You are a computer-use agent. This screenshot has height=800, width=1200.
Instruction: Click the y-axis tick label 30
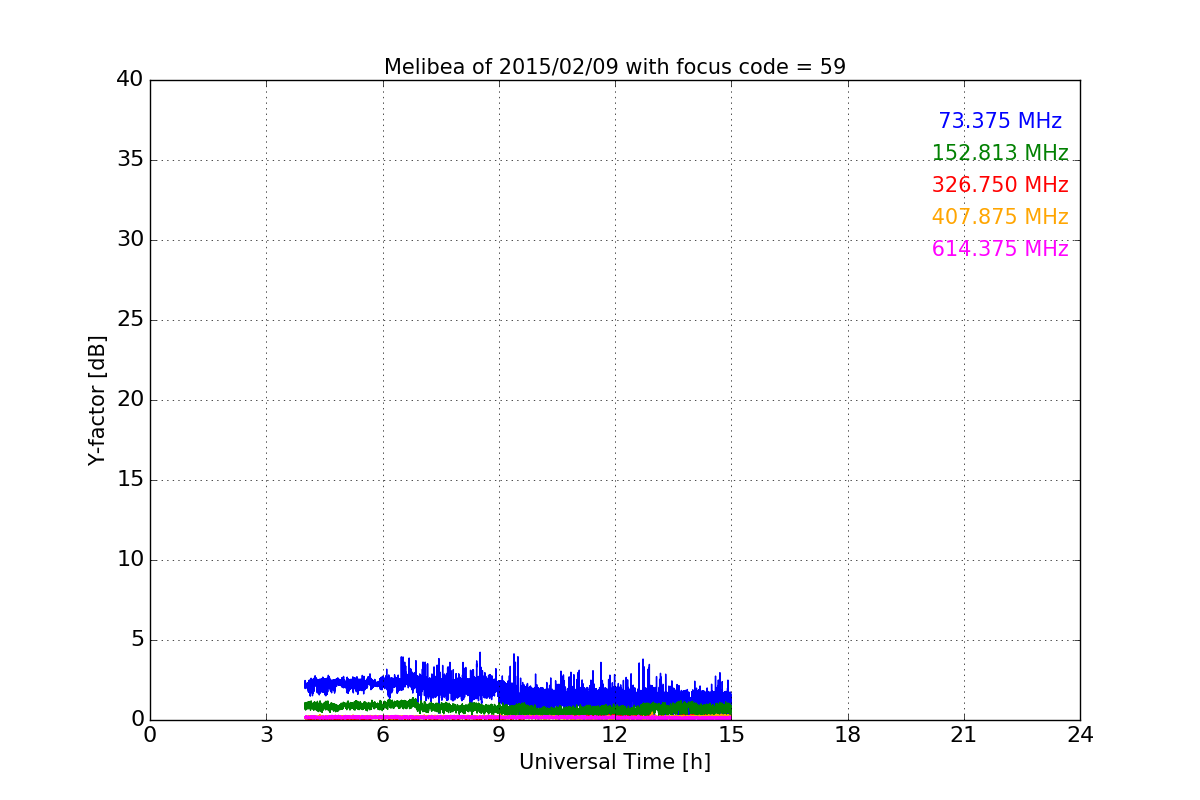click(130, 239)
